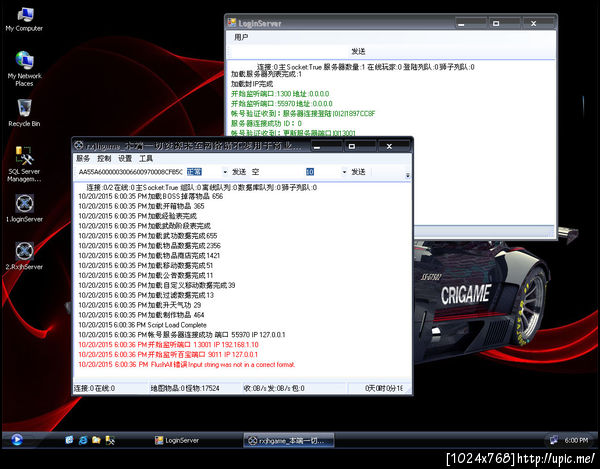Click the highlighted value in second combo box
The width and height of the screenshot is (600, 469).
310,172
